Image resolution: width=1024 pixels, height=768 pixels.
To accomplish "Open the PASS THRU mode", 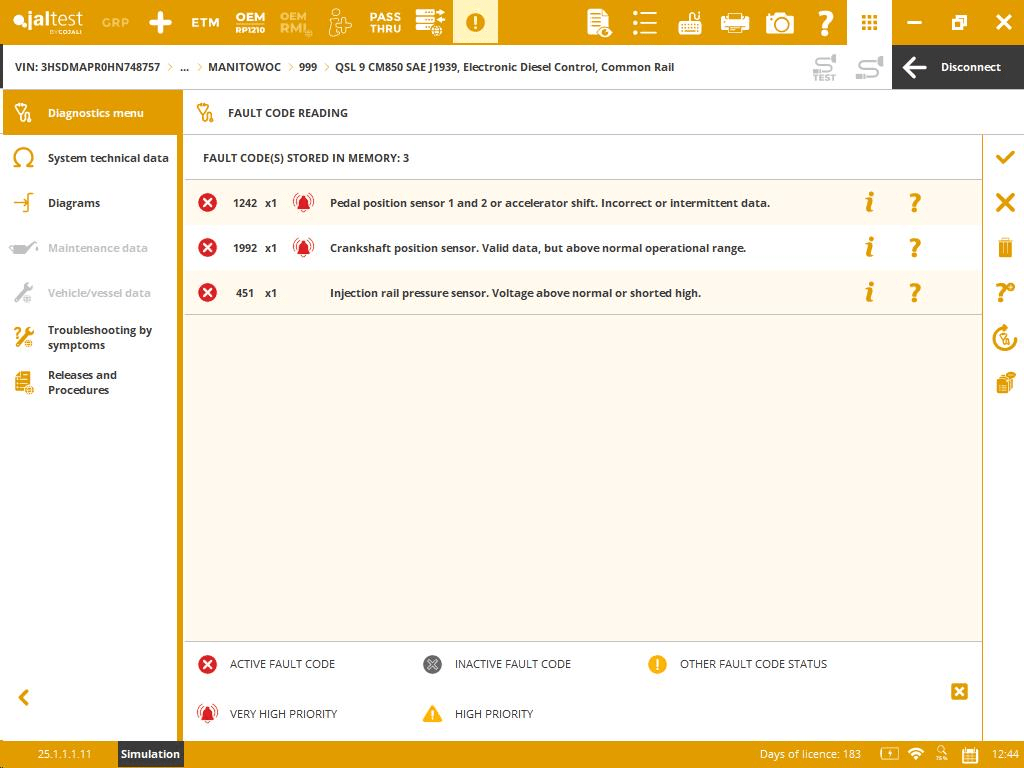I will tap(385, 22).
